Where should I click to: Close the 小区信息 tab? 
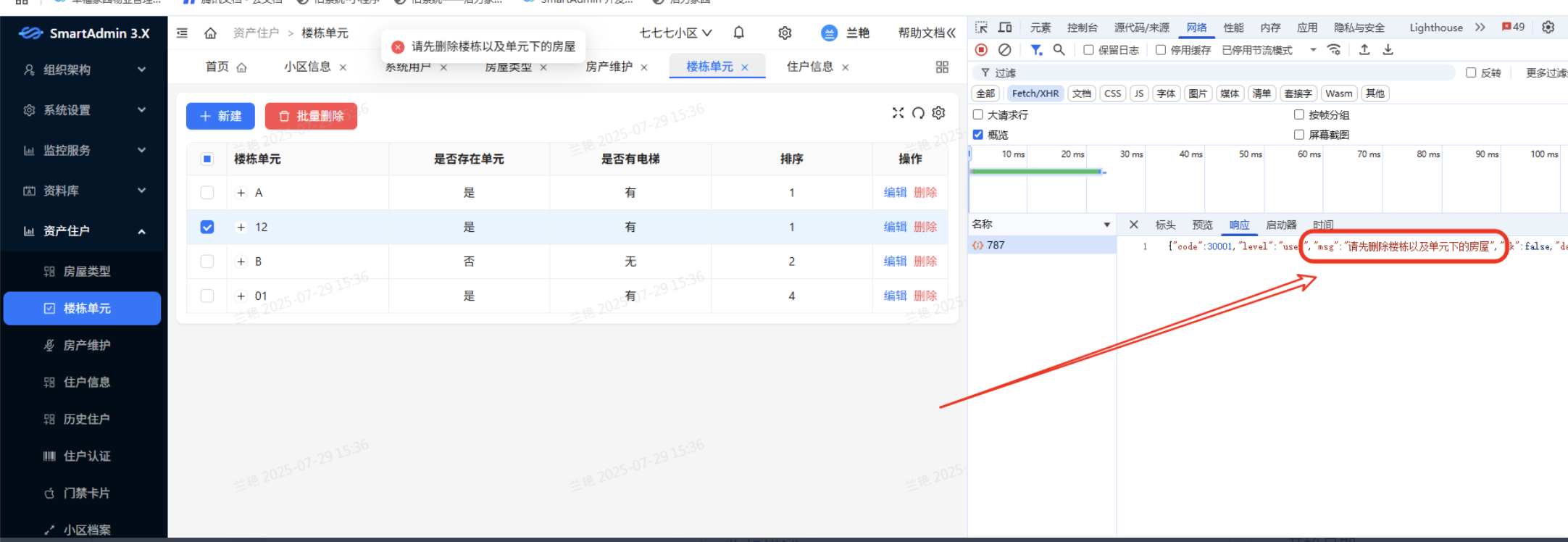tap(343, 67)
